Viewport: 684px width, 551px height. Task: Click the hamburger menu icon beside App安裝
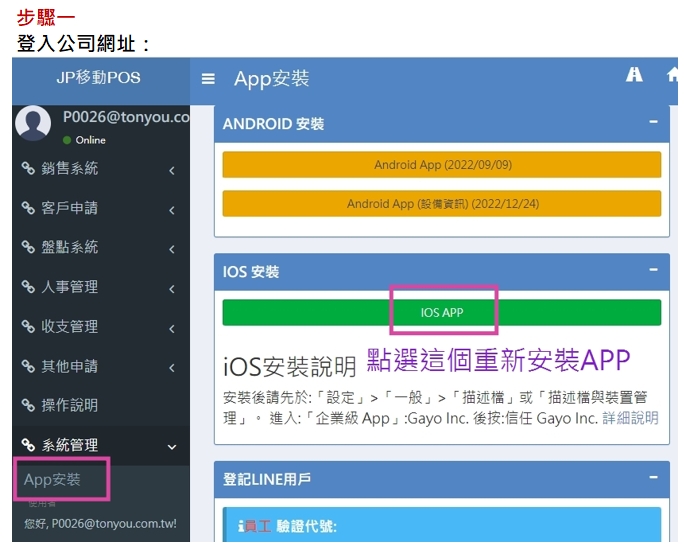tap(208, 79)
